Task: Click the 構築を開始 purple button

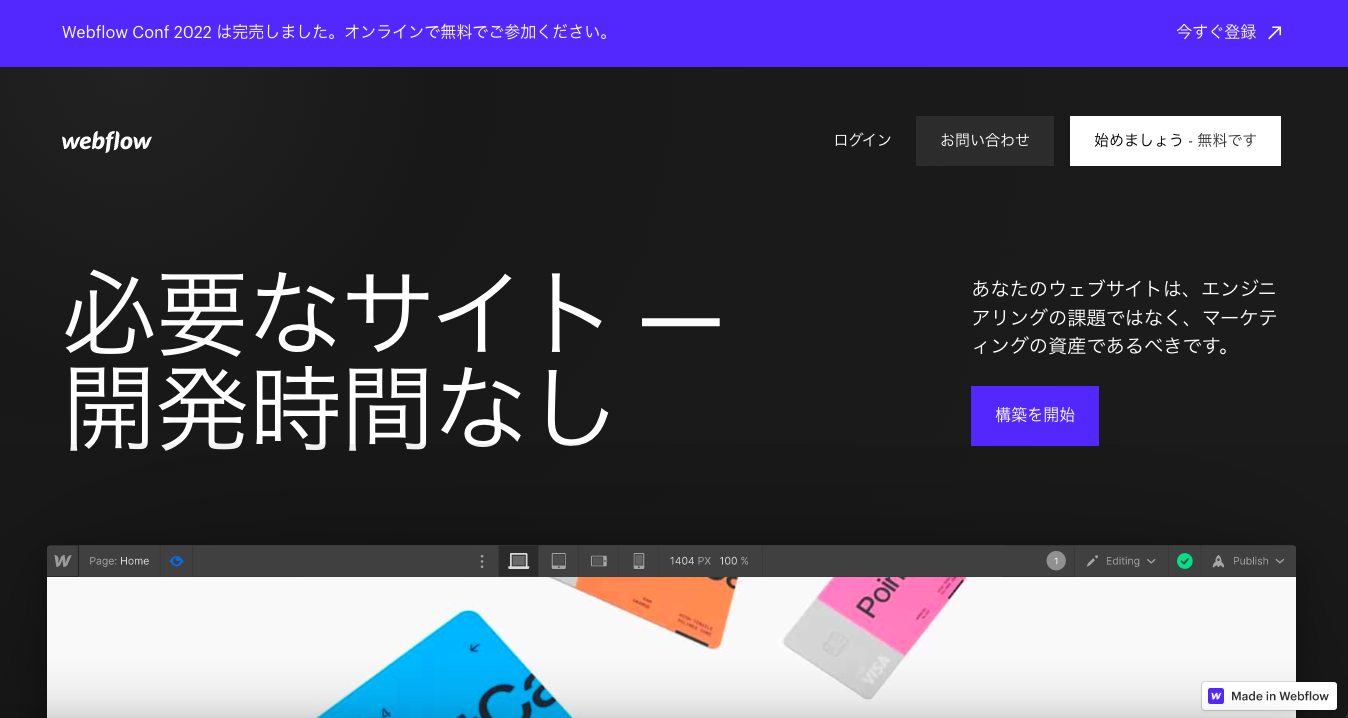Action: [1035, 416]
